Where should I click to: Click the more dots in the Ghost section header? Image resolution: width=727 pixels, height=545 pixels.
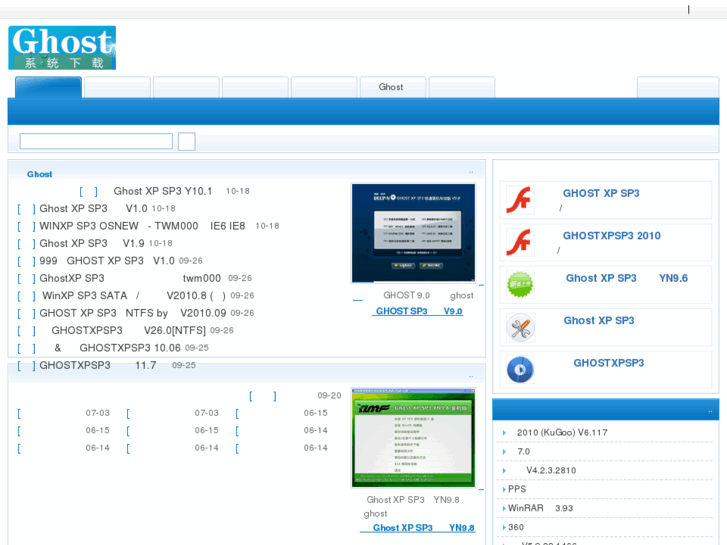point(471,173)
